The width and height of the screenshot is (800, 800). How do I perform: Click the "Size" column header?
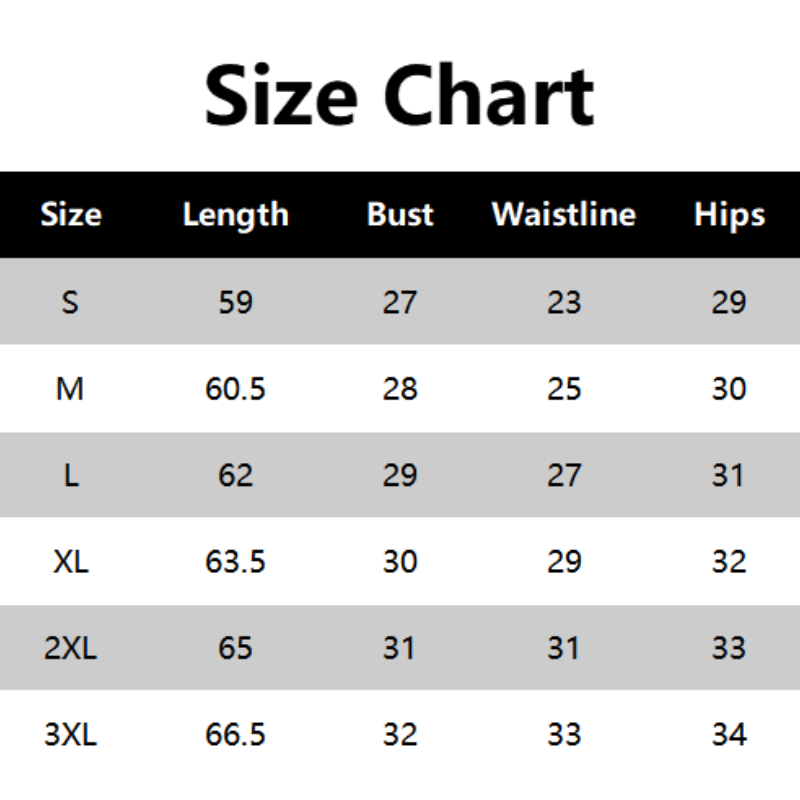[x=70, y=215]
